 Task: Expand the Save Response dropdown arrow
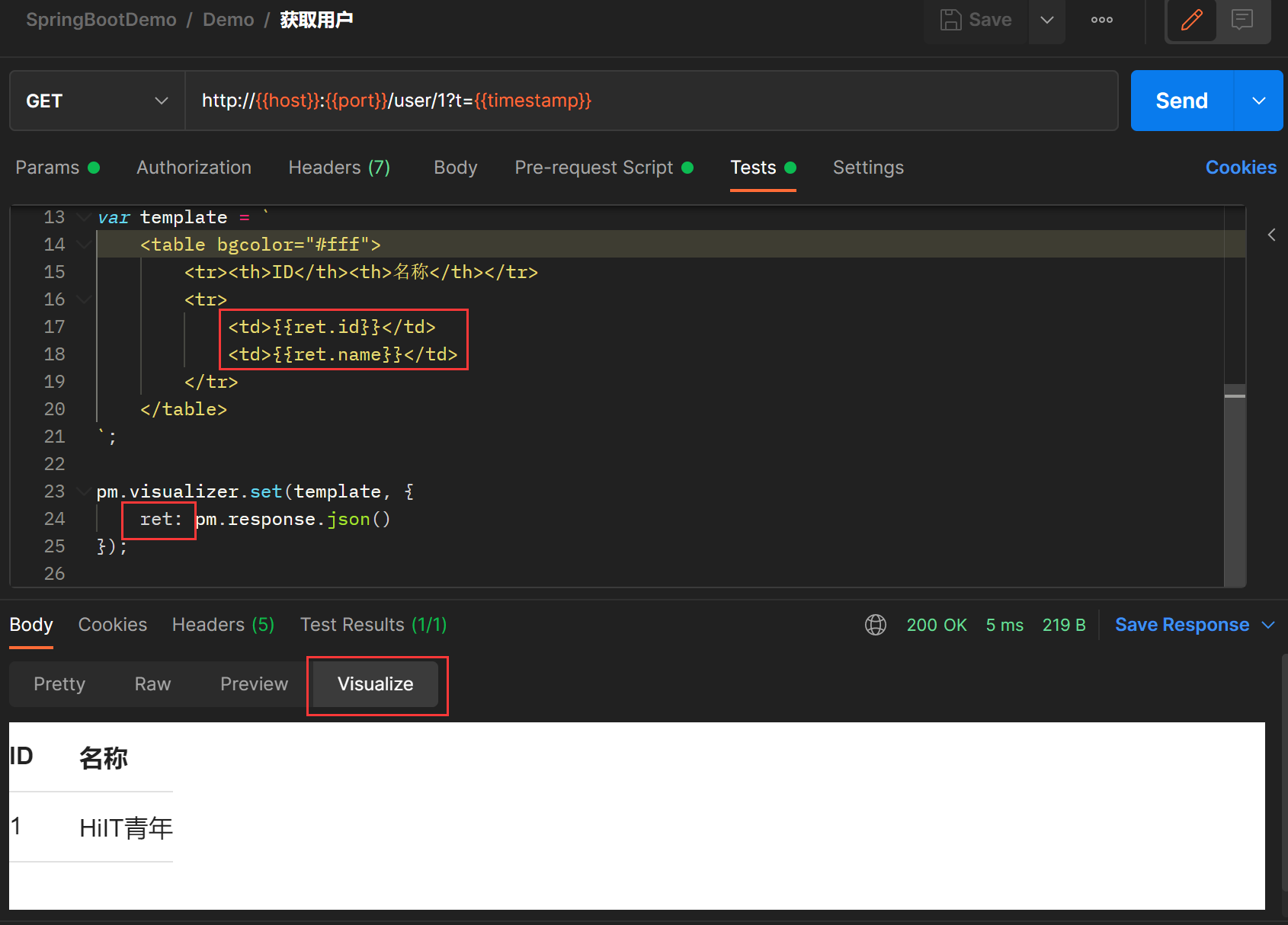coord(1268,625)
